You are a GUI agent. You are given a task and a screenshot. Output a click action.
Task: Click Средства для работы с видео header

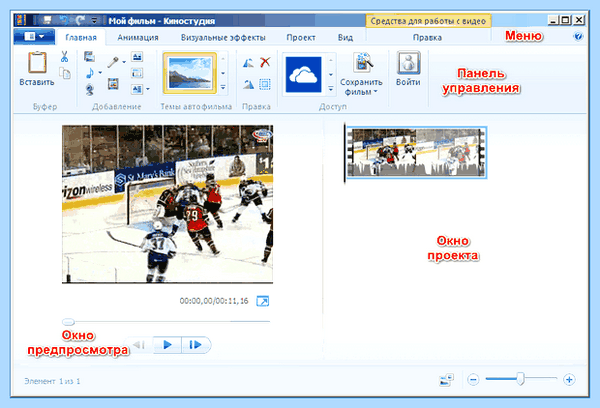pyautogui.click(x=428, y=21)
